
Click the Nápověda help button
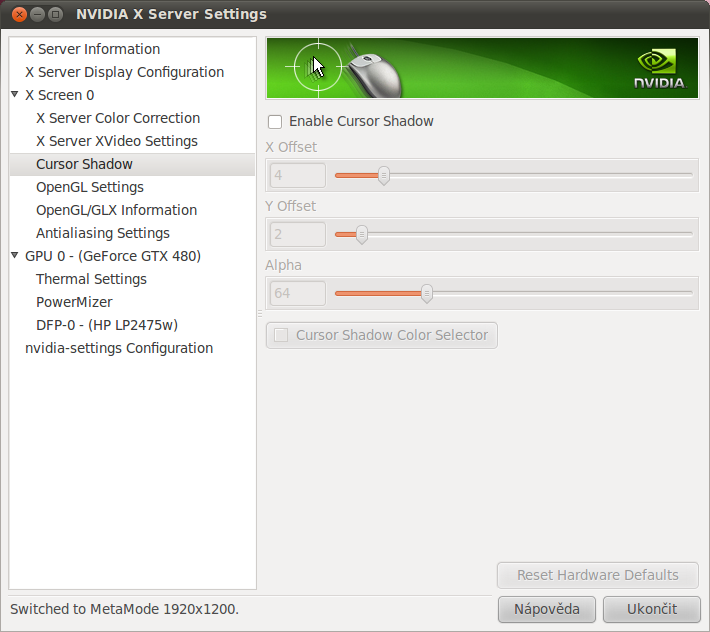point(547,609)
